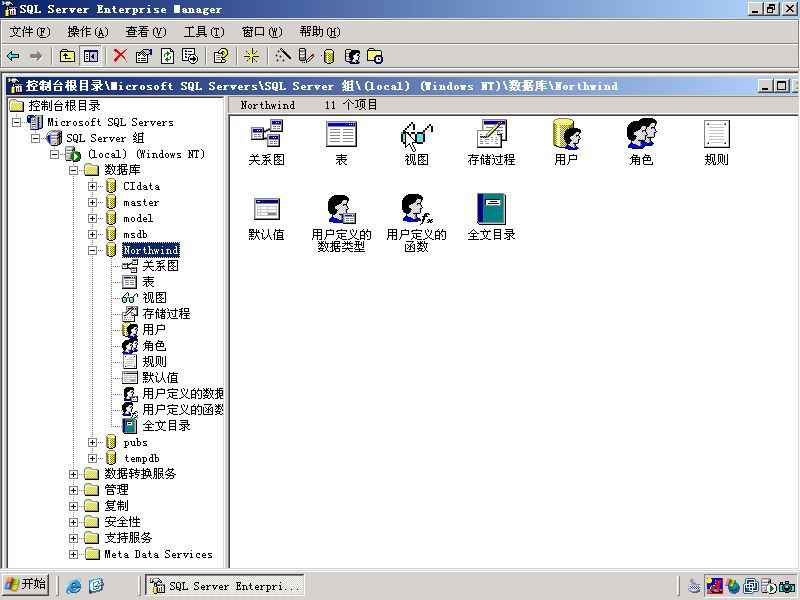The height and width of the screenshot is (600, 800).
Task: Open the 视图 glasses icon in the right pane
Action: (416, 135)
